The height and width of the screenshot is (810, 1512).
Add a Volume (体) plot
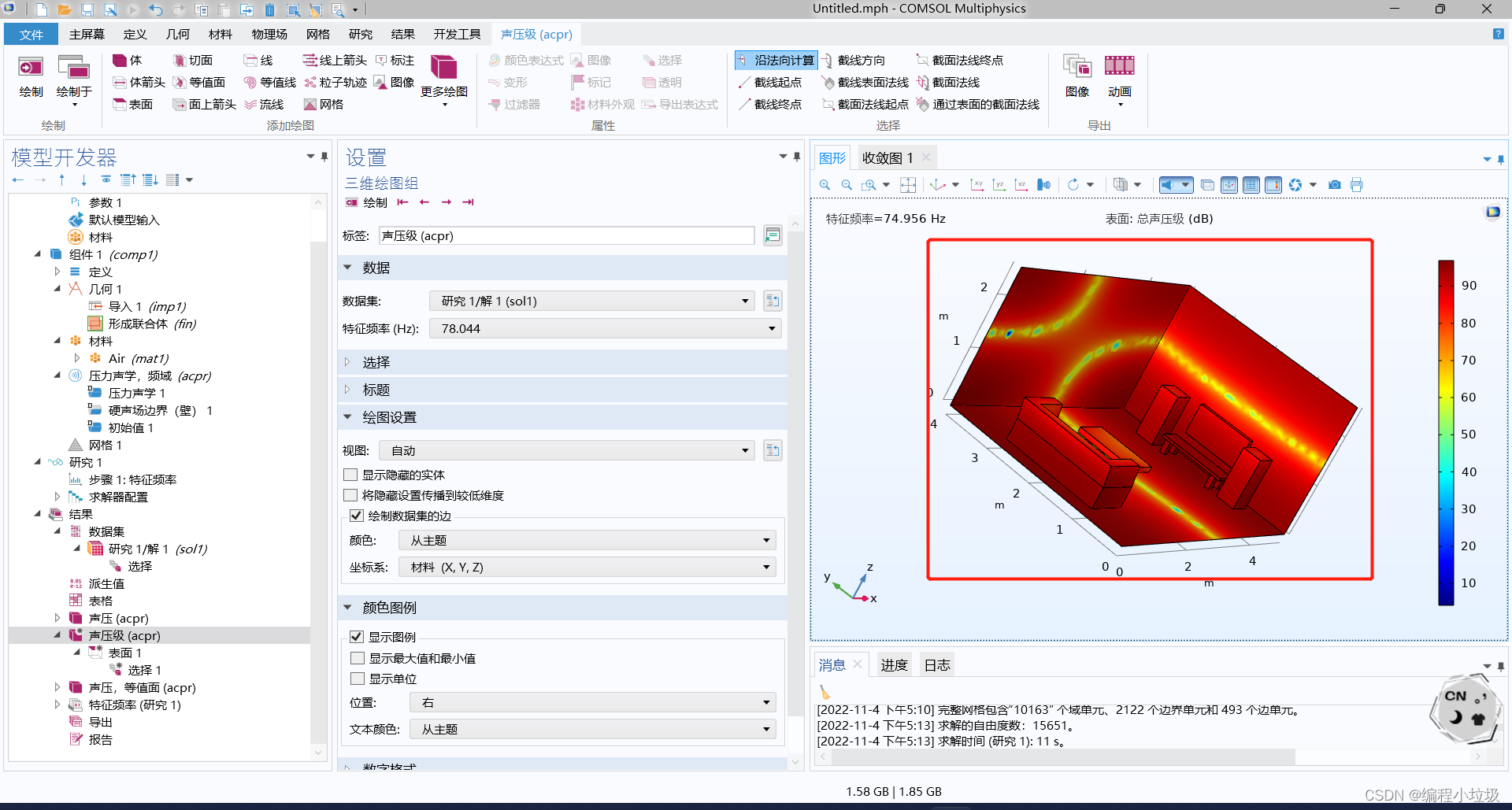pyautogui.click(x=127, y=61)
